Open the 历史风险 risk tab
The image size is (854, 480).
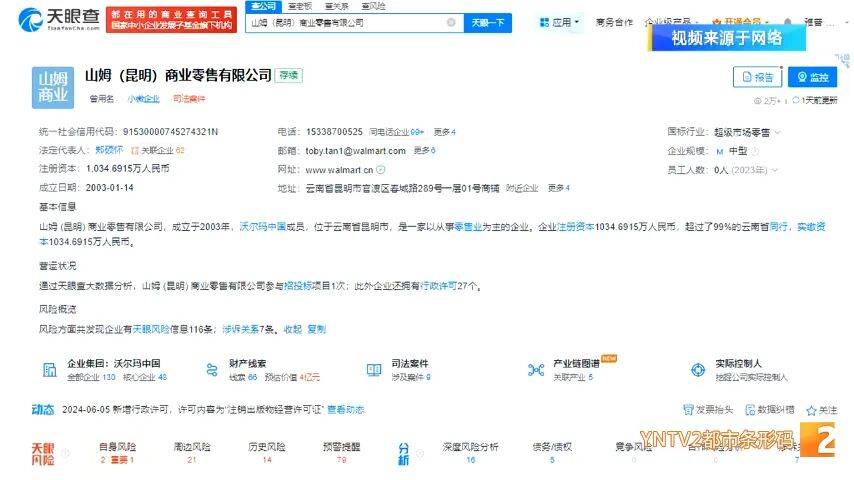tap(267, 452)
